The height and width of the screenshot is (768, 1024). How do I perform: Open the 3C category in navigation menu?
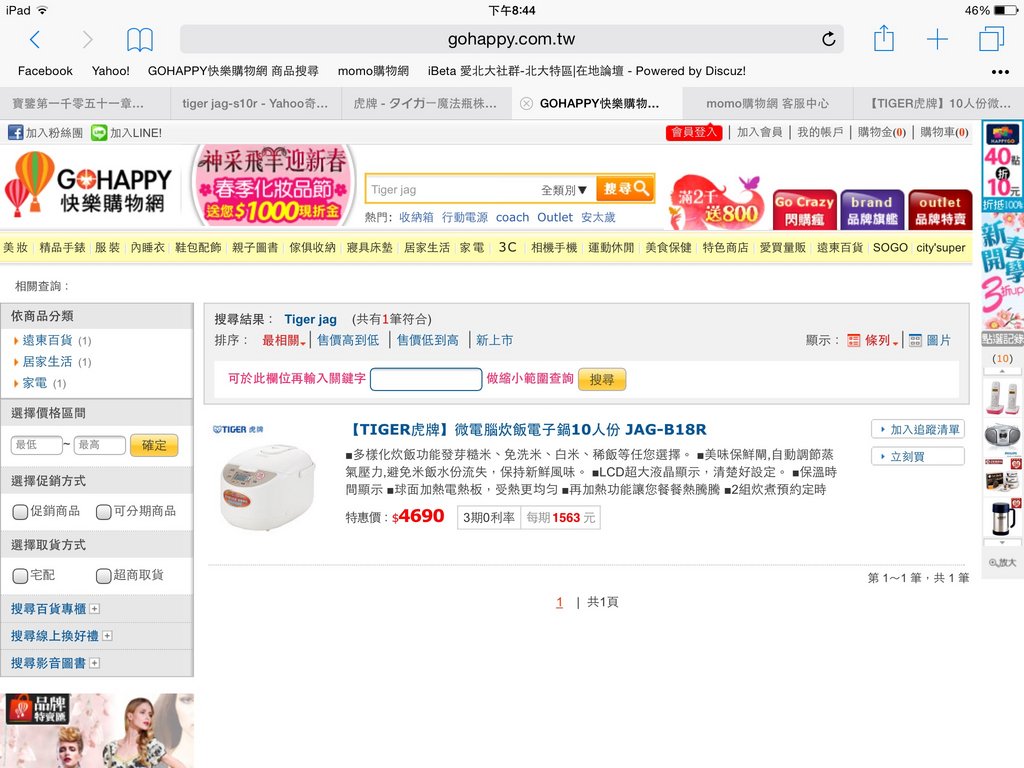(507, 247)
